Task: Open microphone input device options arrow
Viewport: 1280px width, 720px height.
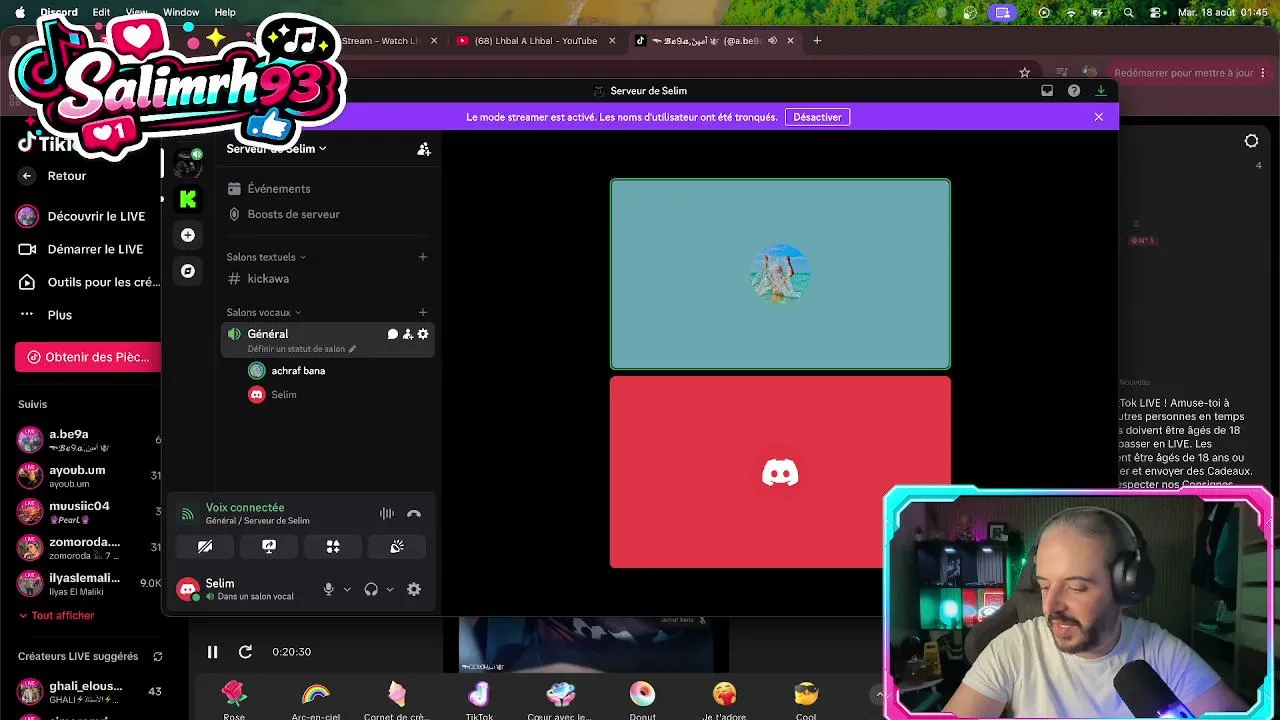Action: click(347, 590)
